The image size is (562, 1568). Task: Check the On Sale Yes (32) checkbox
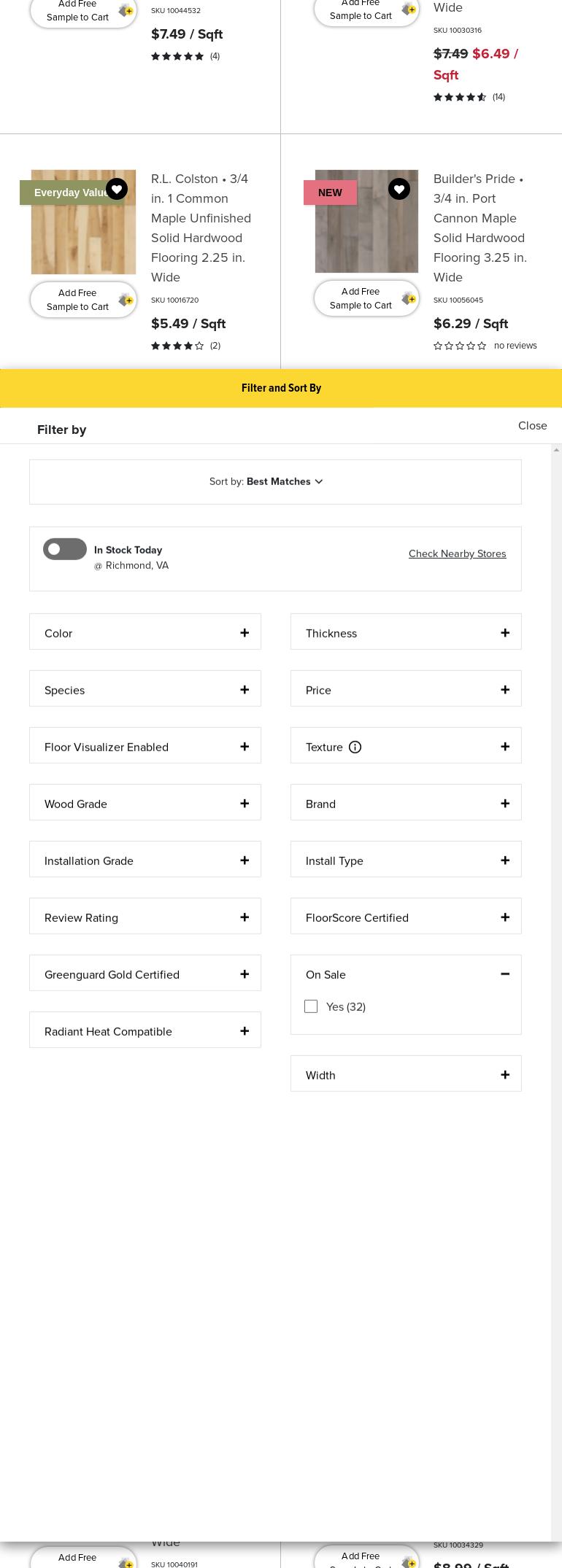click(311, 1006)
